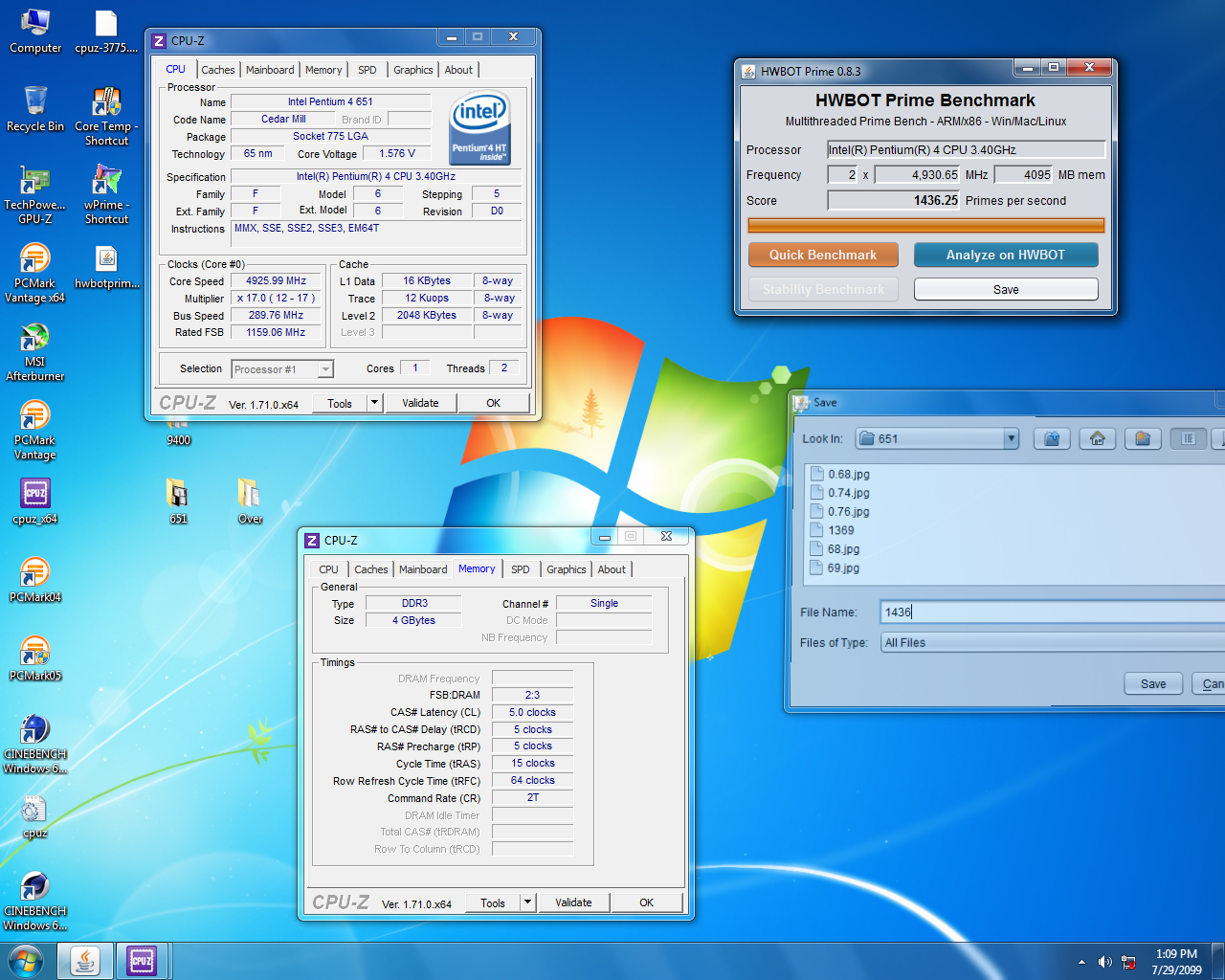This screenshot has width=1225, height=980.
Task: Click Validate in top CPU-Z window
Action: pyautogui.click(x=420, y=403)
